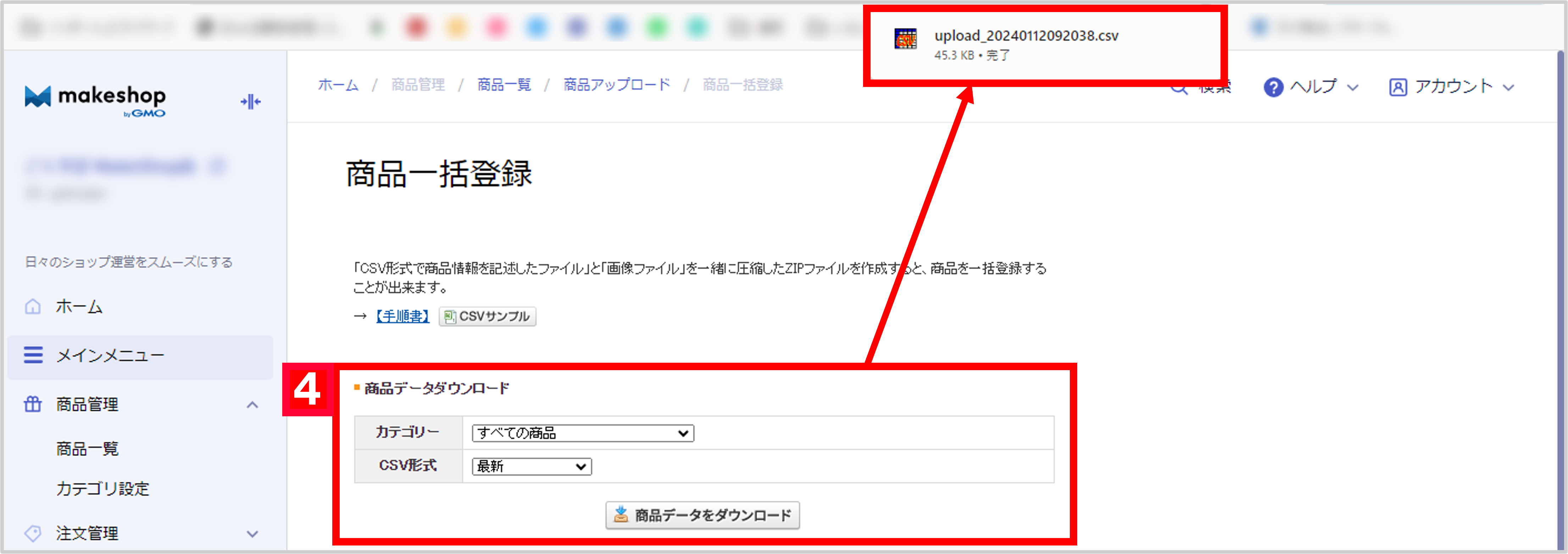Click the download icon on 商品データをダウンロード
The height and width of the screenshot is (554, 1568).
point(620,515)
